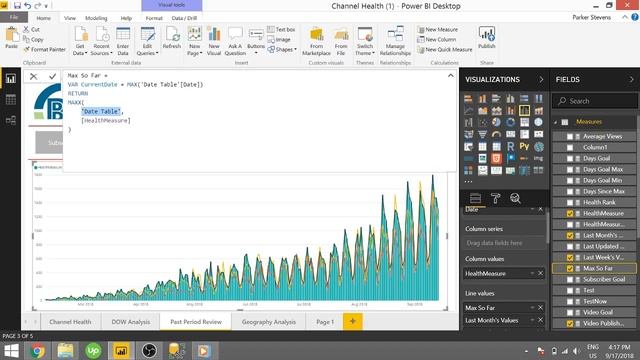Switch to the View ribbon tab

[x=70, y=18]
